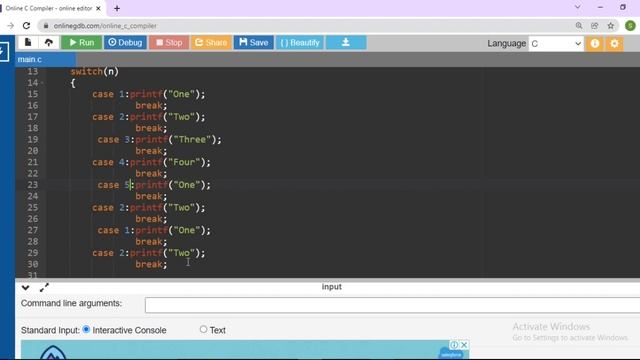Click the new file icon in toolbar
Viewport: 640px width, 360px height.
28,42
